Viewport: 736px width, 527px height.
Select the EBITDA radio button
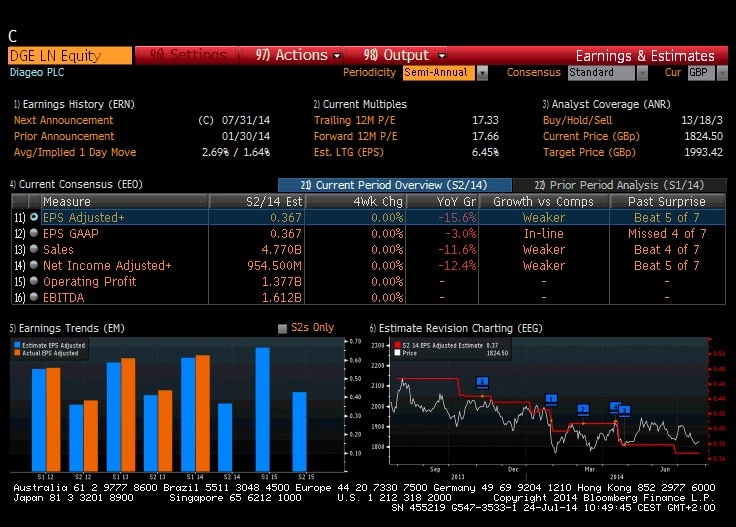pos(34,297)
